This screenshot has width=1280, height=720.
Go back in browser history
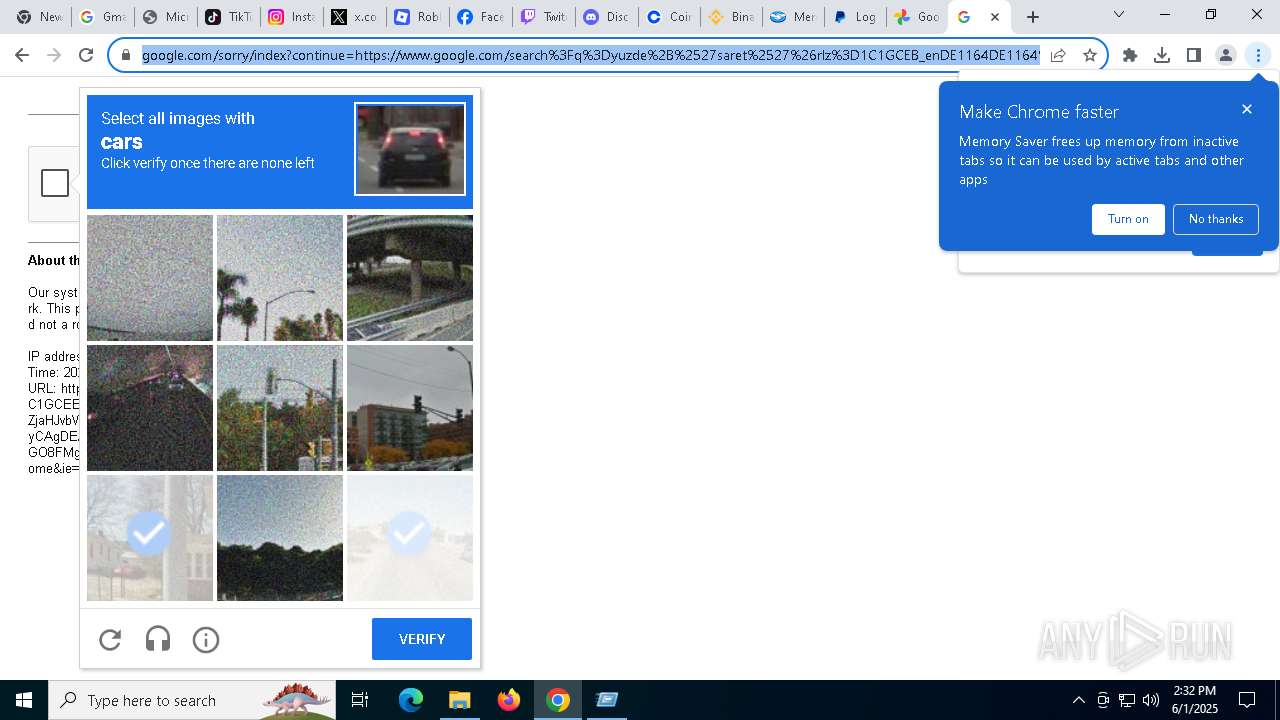(22, 55)
